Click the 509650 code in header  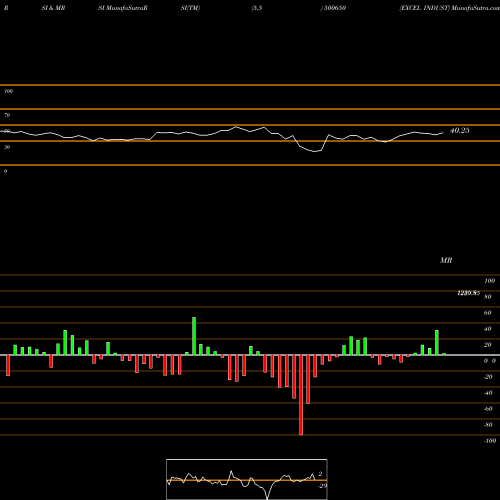click(x=335, y=8)
